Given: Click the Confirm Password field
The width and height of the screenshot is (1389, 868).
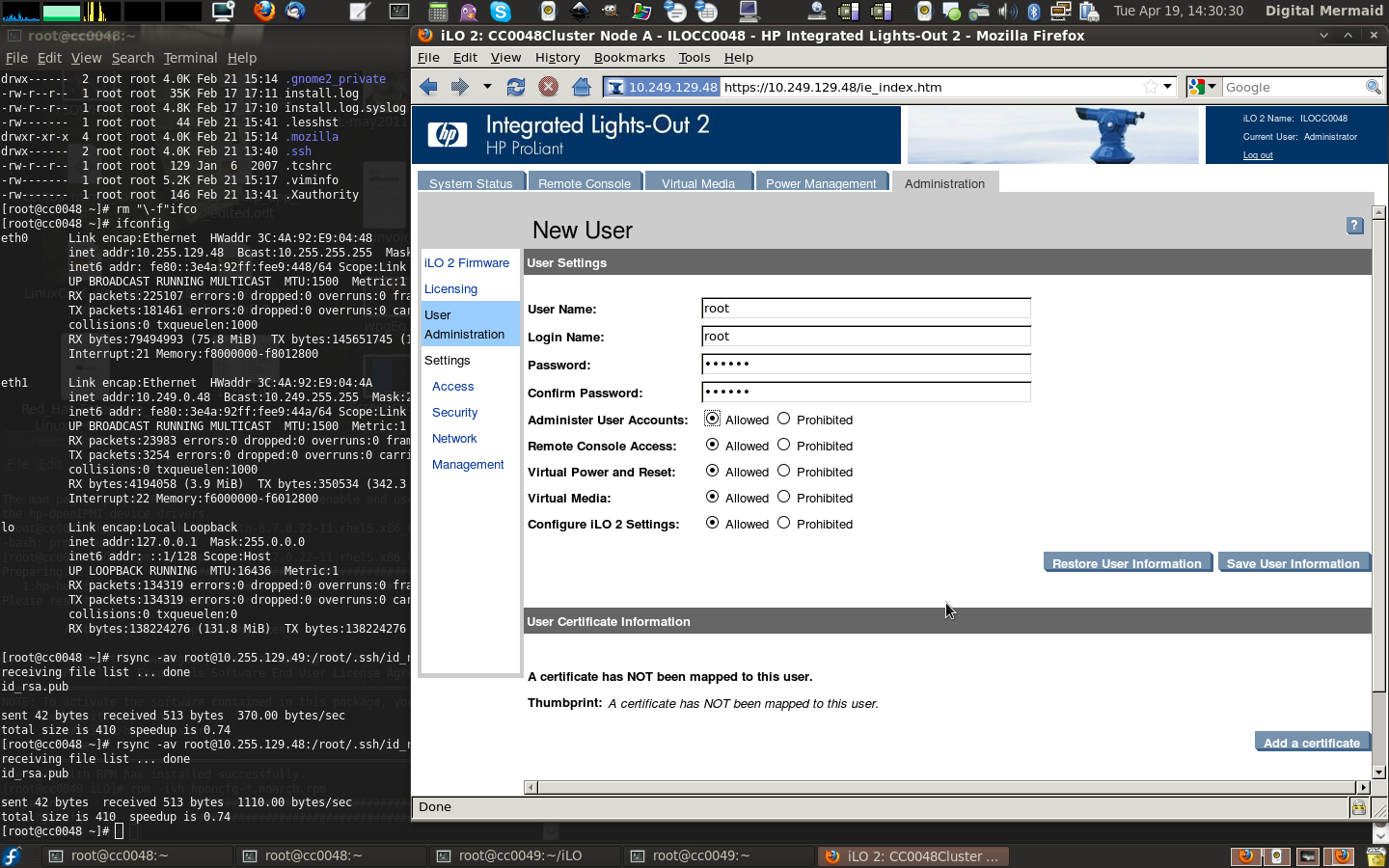Looking at the screenshot, I should click(x=866, y=393).
